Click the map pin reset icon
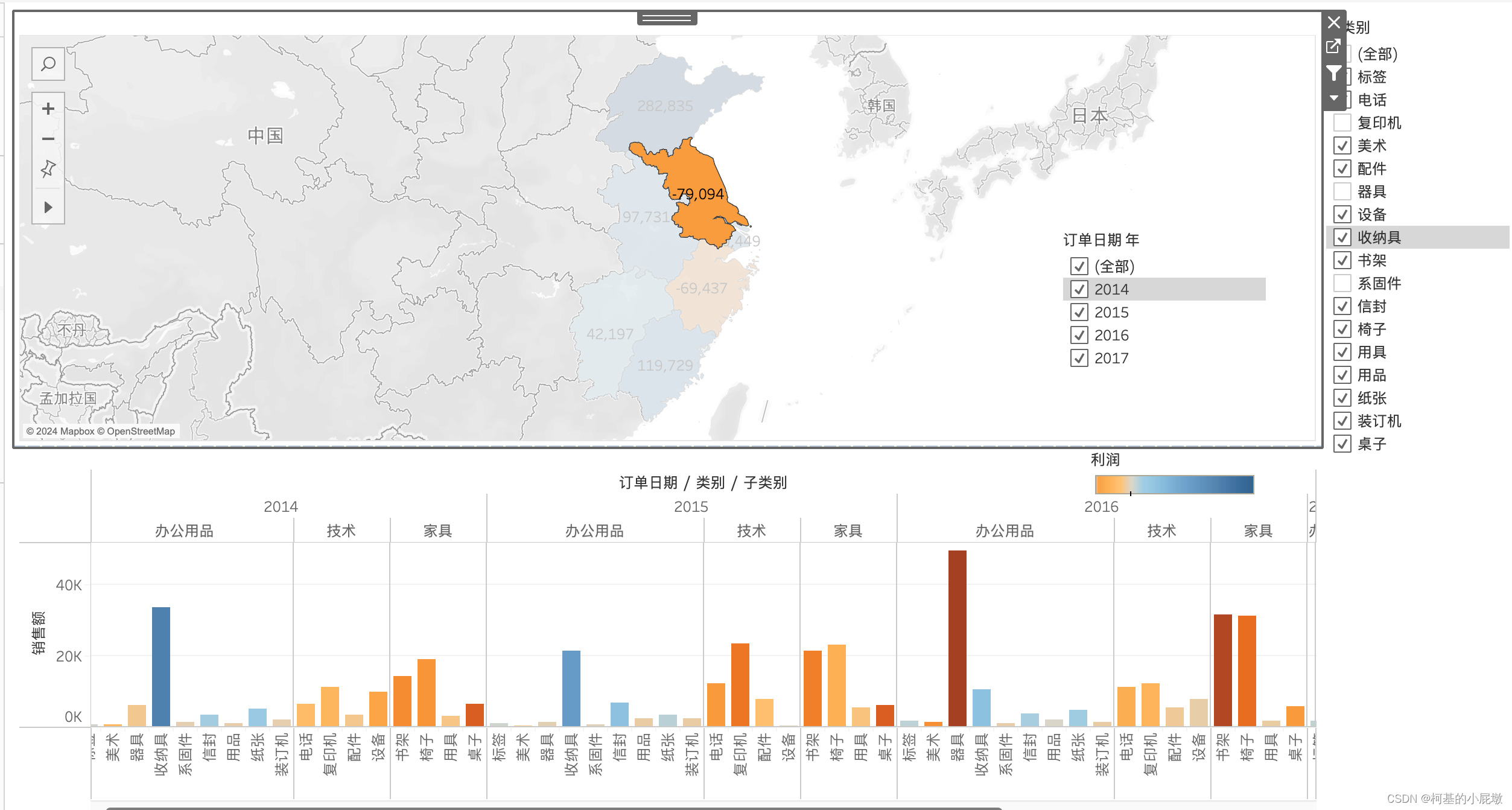Screen dimensions: 1512x810 tap(48, 168)
